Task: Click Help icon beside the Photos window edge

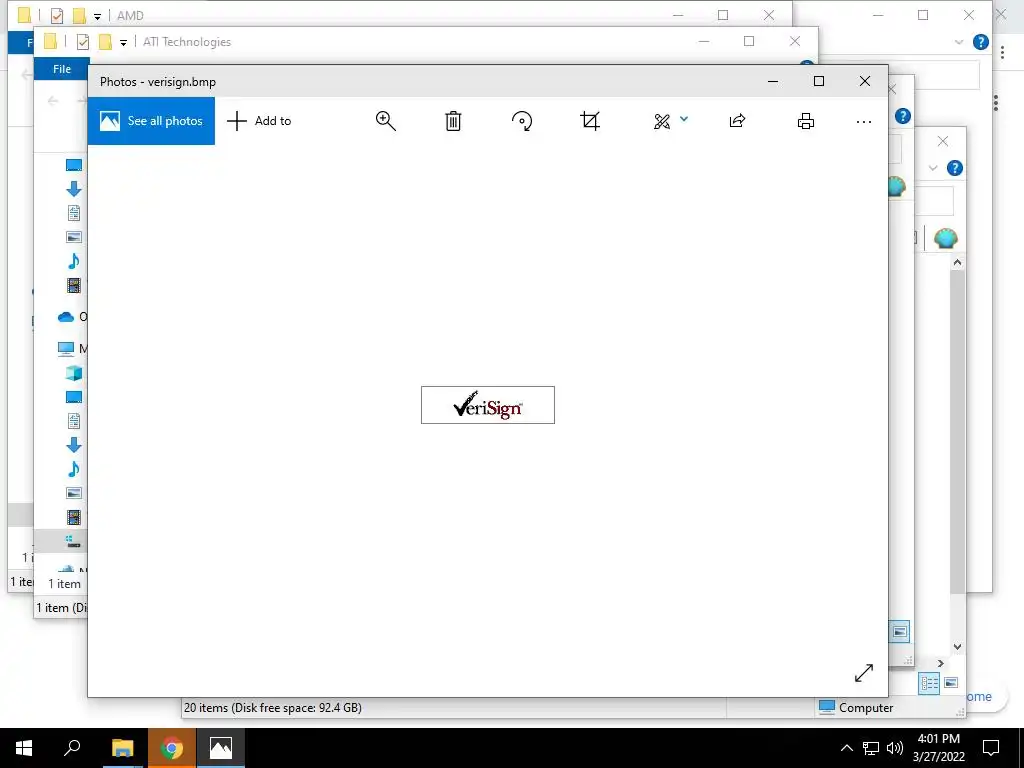Action: (903, 116)
